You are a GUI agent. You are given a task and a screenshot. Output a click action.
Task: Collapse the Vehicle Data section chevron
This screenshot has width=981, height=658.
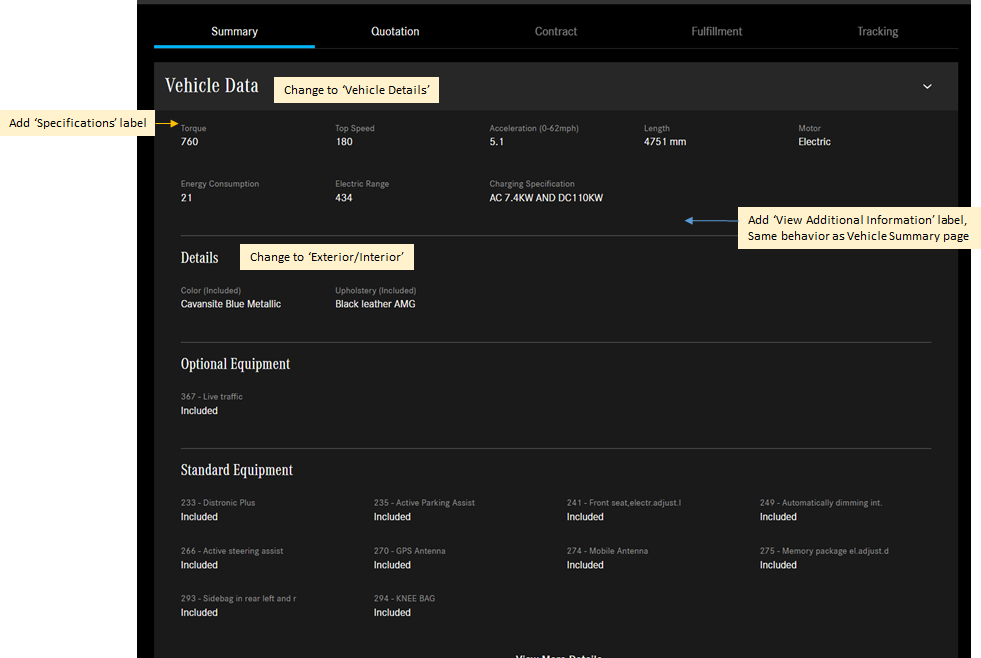[x=927, y=86]
